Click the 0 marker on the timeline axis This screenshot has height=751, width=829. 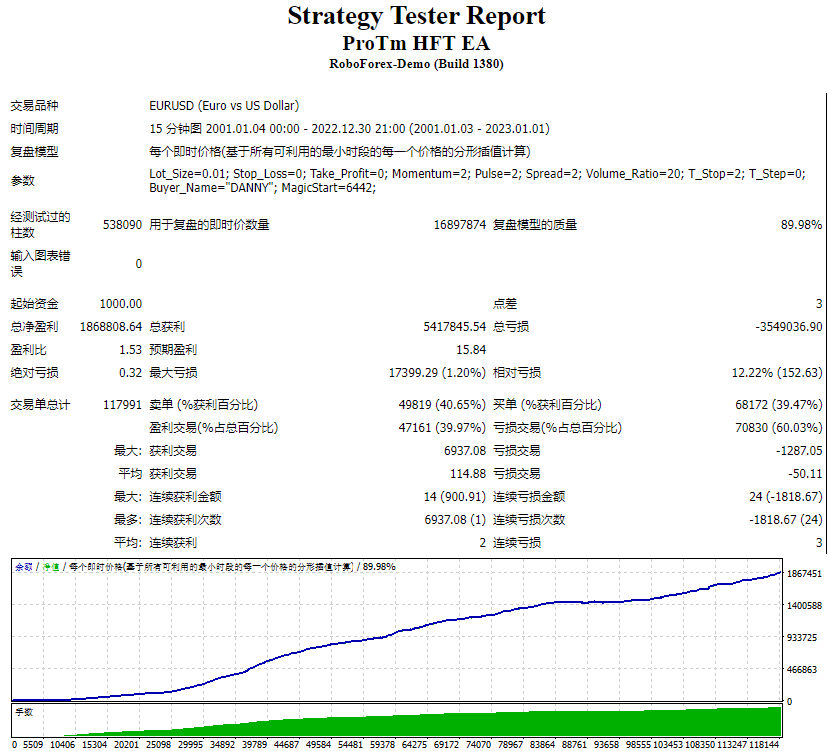click(x=9, y=743)
